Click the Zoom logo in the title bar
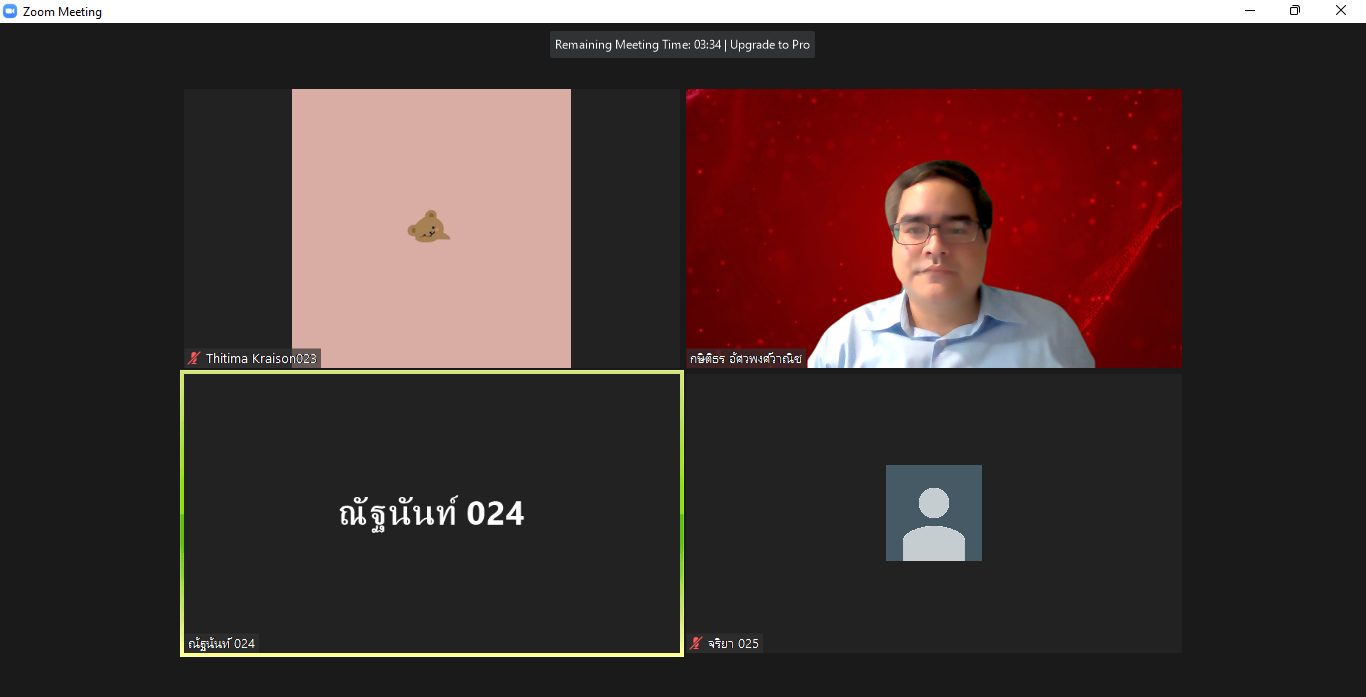The height and width of the screenshot is (697, 1366). pos(11,12)
